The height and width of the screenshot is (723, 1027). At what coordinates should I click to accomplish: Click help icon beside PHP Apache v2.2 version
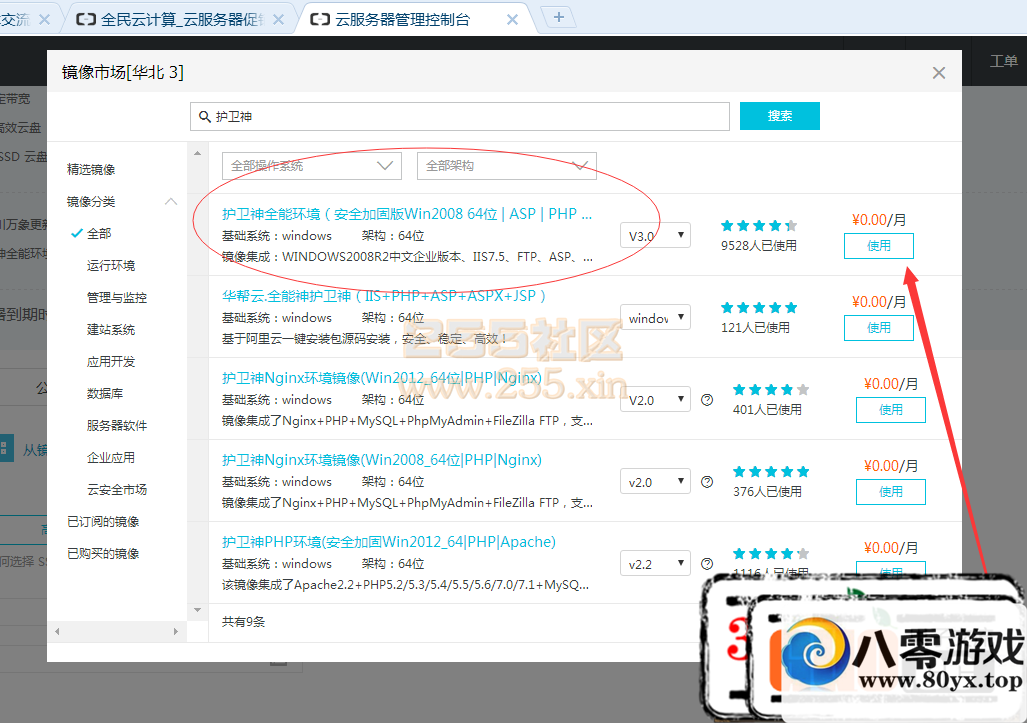[707, 564]
